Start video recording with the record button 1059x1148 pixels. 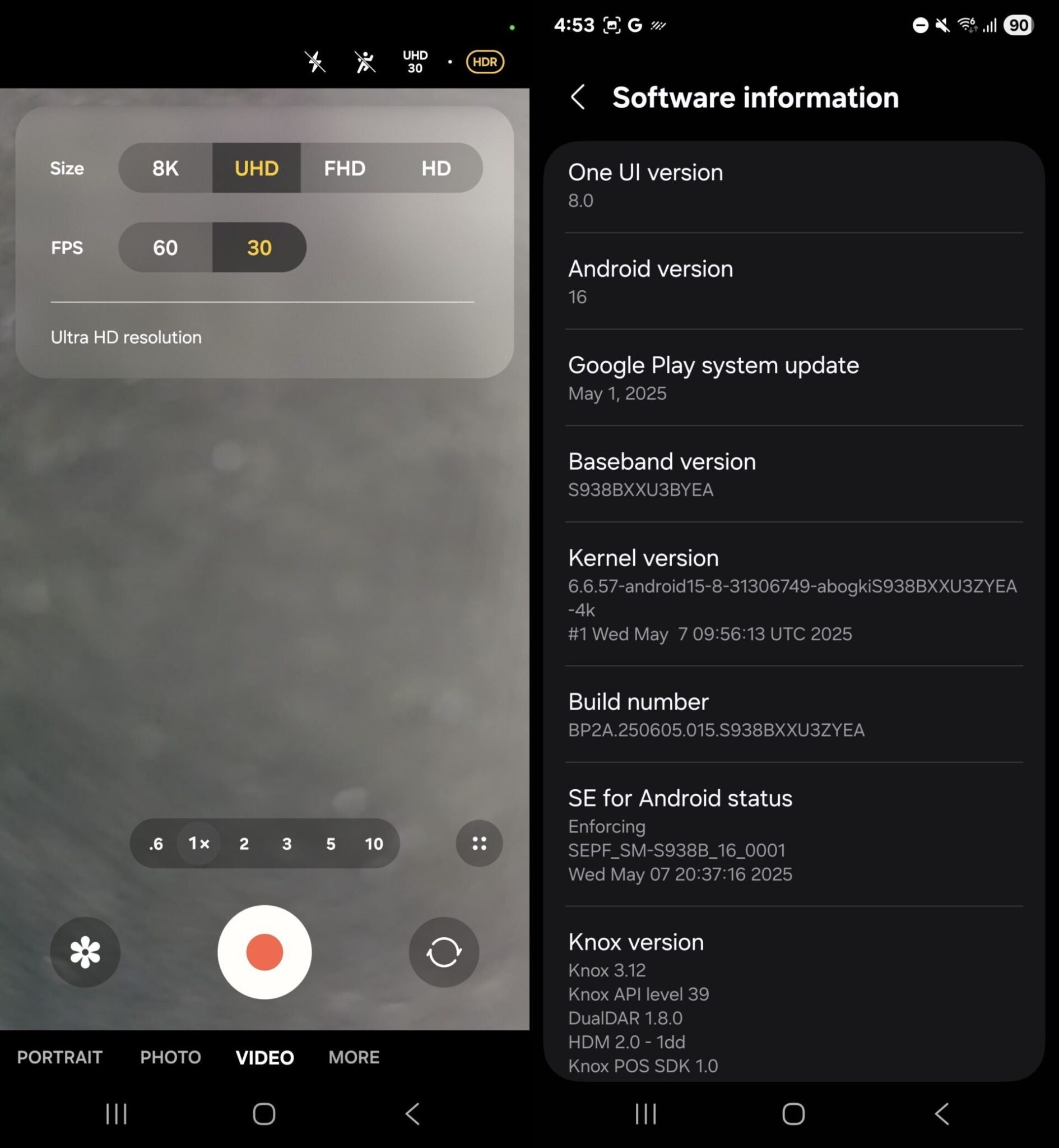tap(264, 951)
